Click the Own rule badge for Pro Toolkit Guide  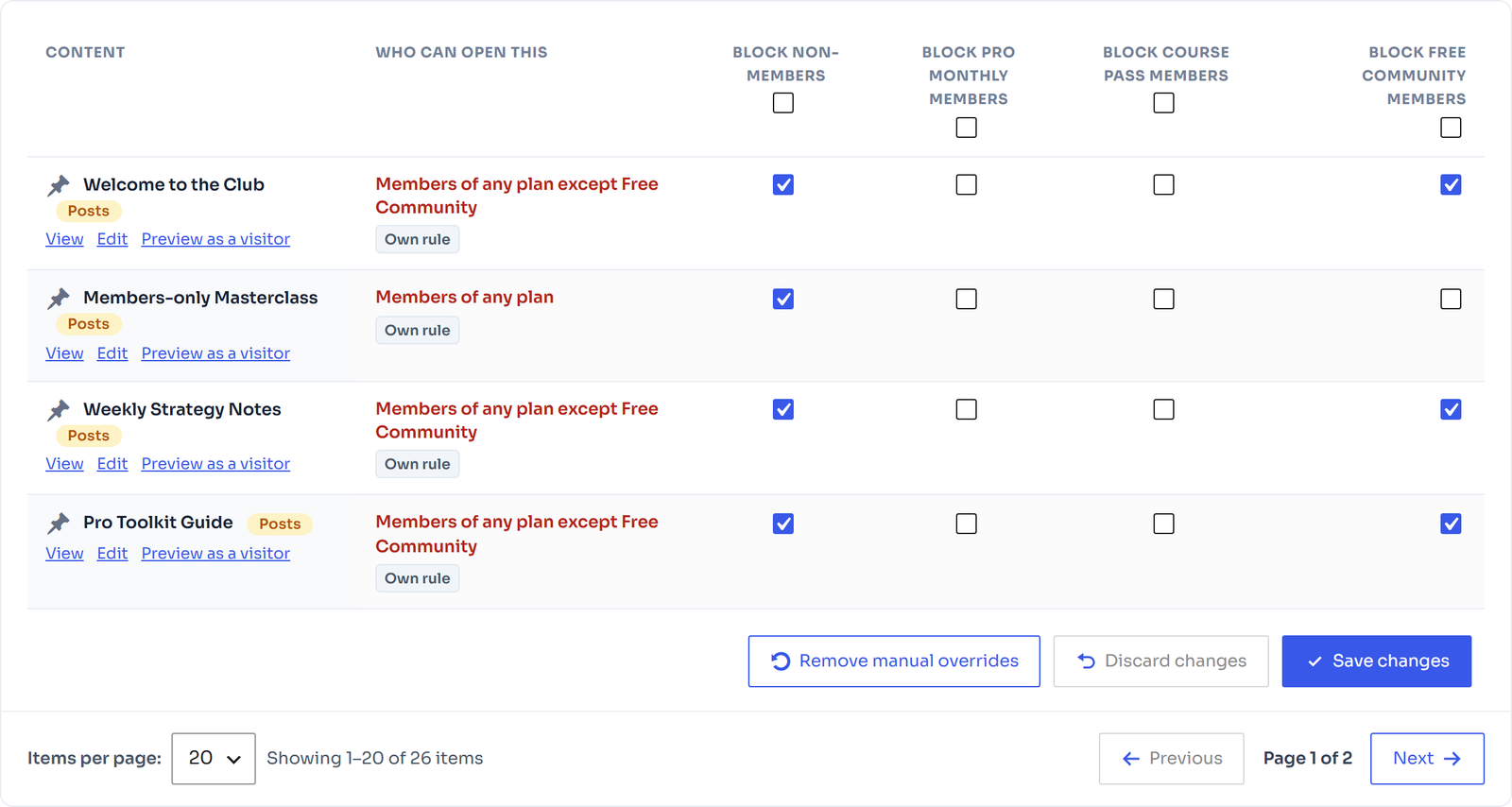coord(418,578)
